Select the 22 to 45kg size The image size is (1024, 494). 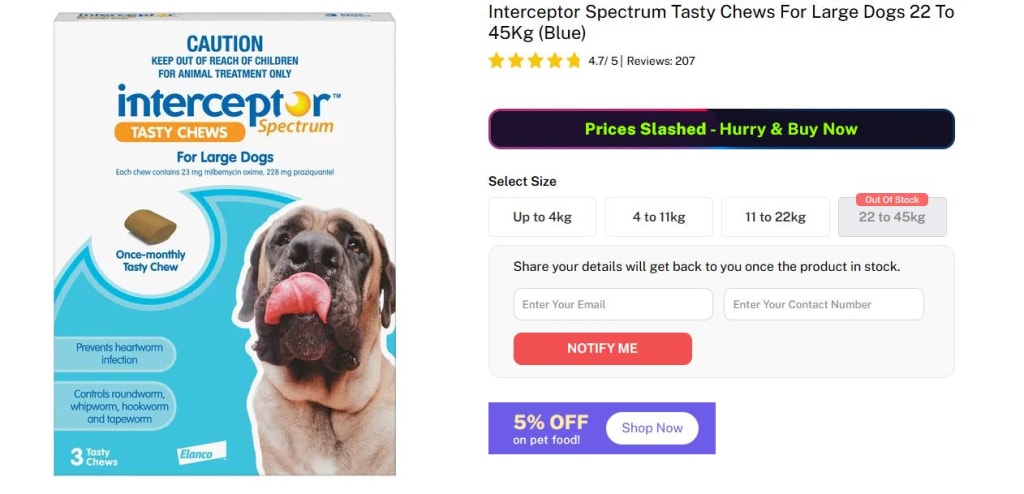click(x=892, y=218)
